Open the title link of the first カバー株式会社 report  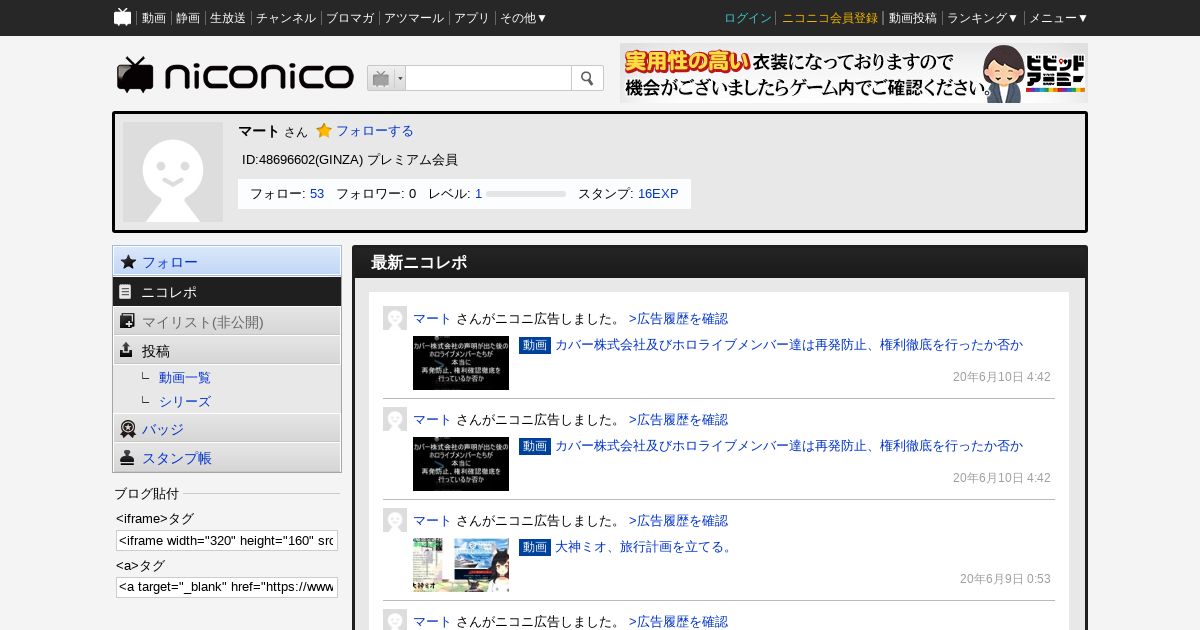tap(789, 345)
